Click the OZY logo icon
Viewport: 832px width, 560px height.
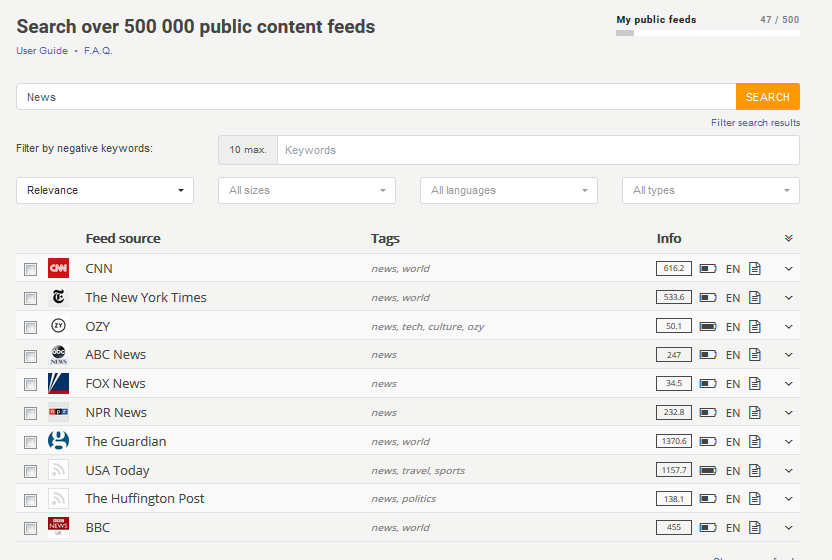tap(58, 326)
